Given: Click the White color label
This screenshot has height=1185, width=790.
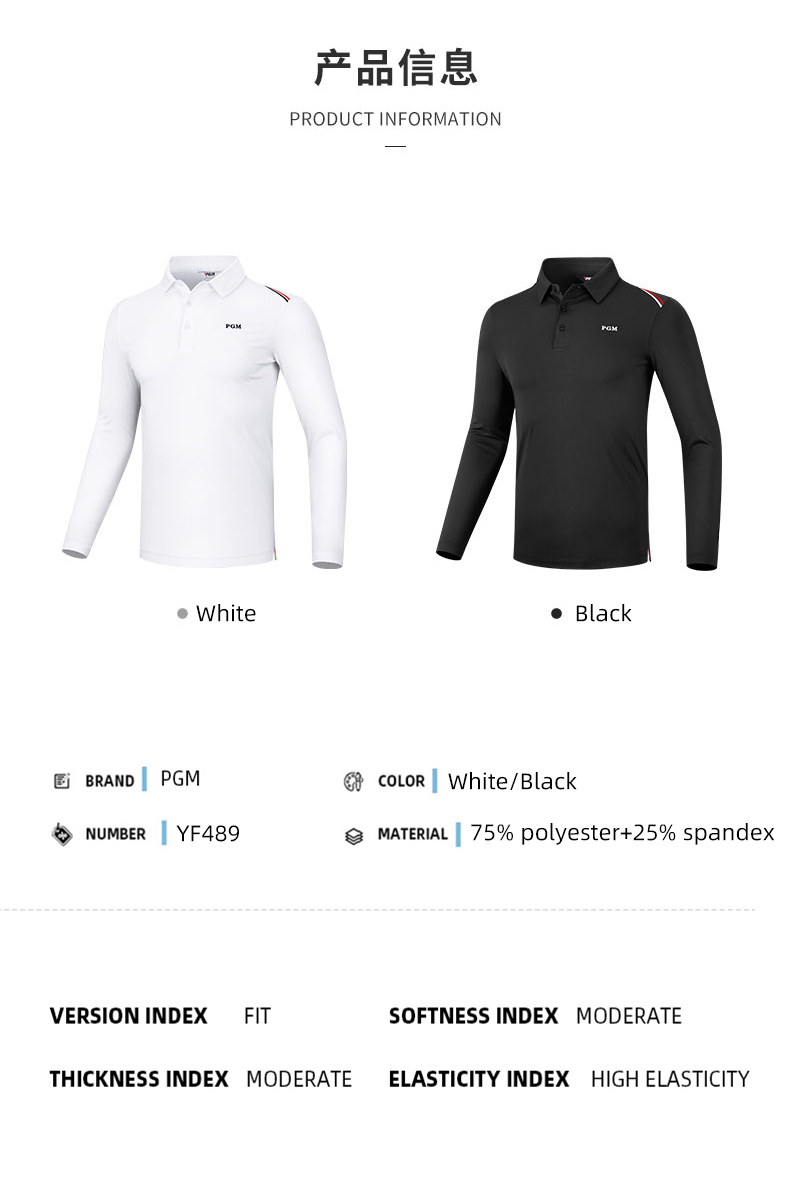Looking at the screenshot, I should coord(226,614).
